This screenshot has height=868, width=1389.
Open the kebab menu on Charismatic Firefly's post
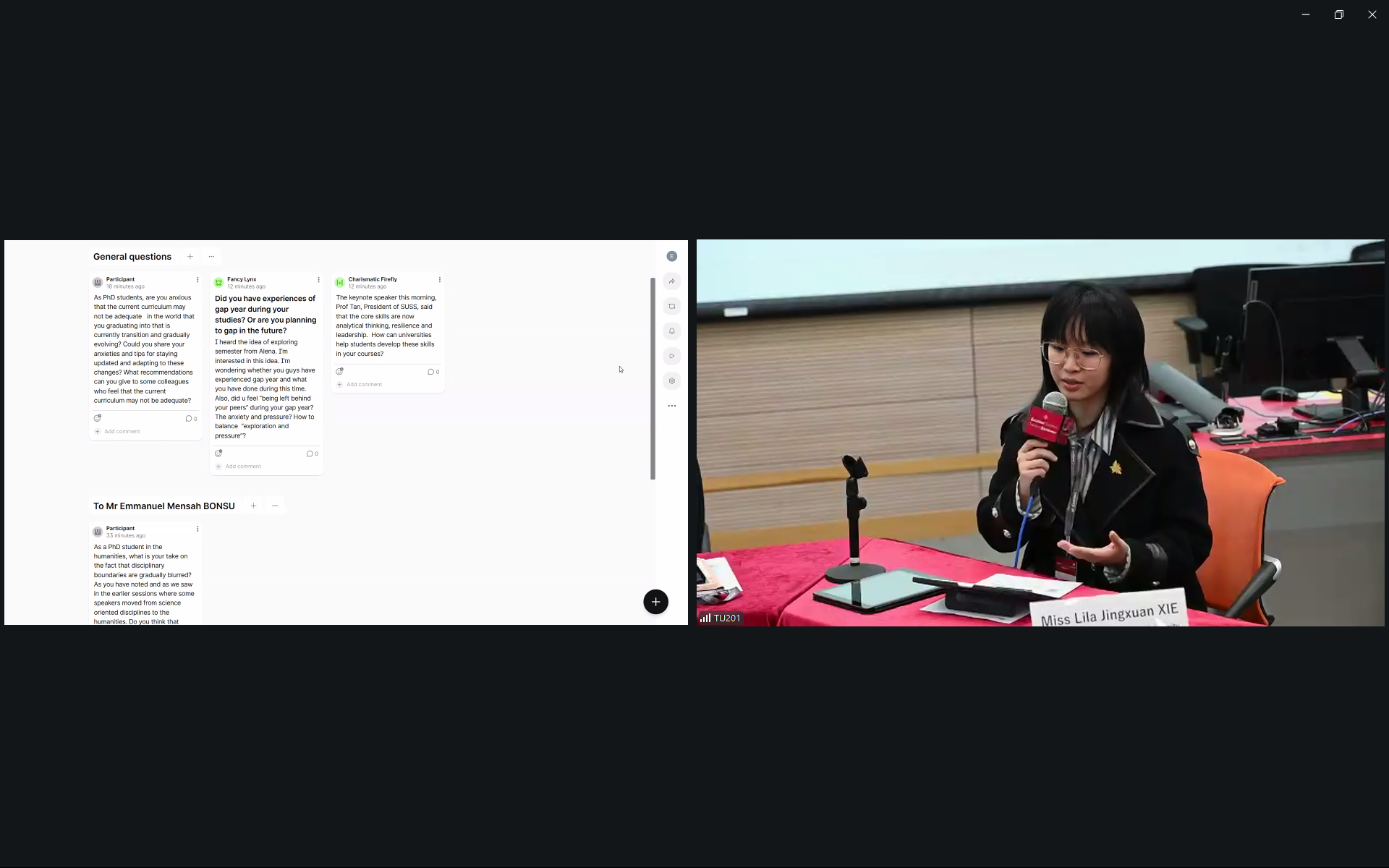(x=439, y=280)
